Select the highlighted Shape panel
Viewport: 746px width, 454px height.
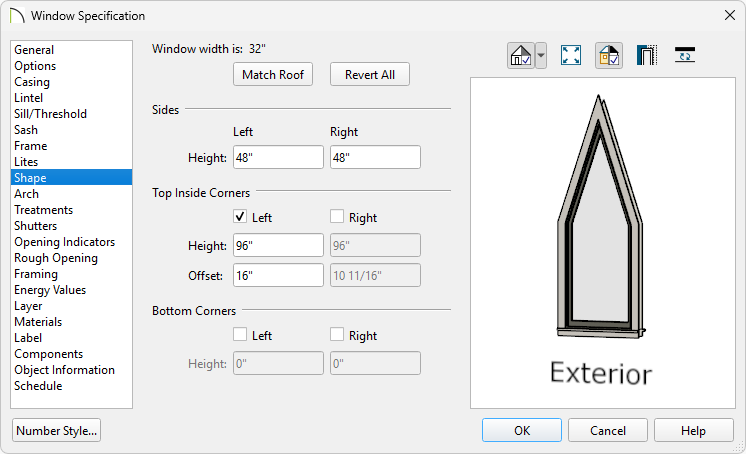point(71,178)
